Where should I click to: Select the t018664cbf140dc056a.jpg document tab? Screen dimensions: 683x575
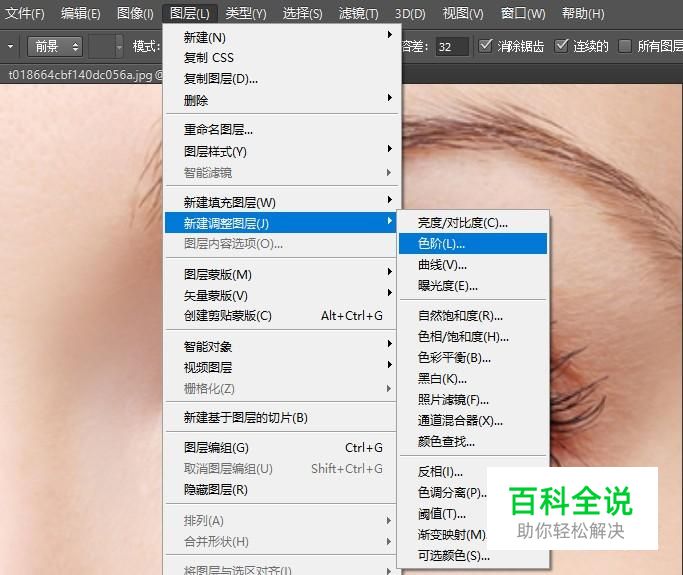pyautogui.click(x=83, y=75)
